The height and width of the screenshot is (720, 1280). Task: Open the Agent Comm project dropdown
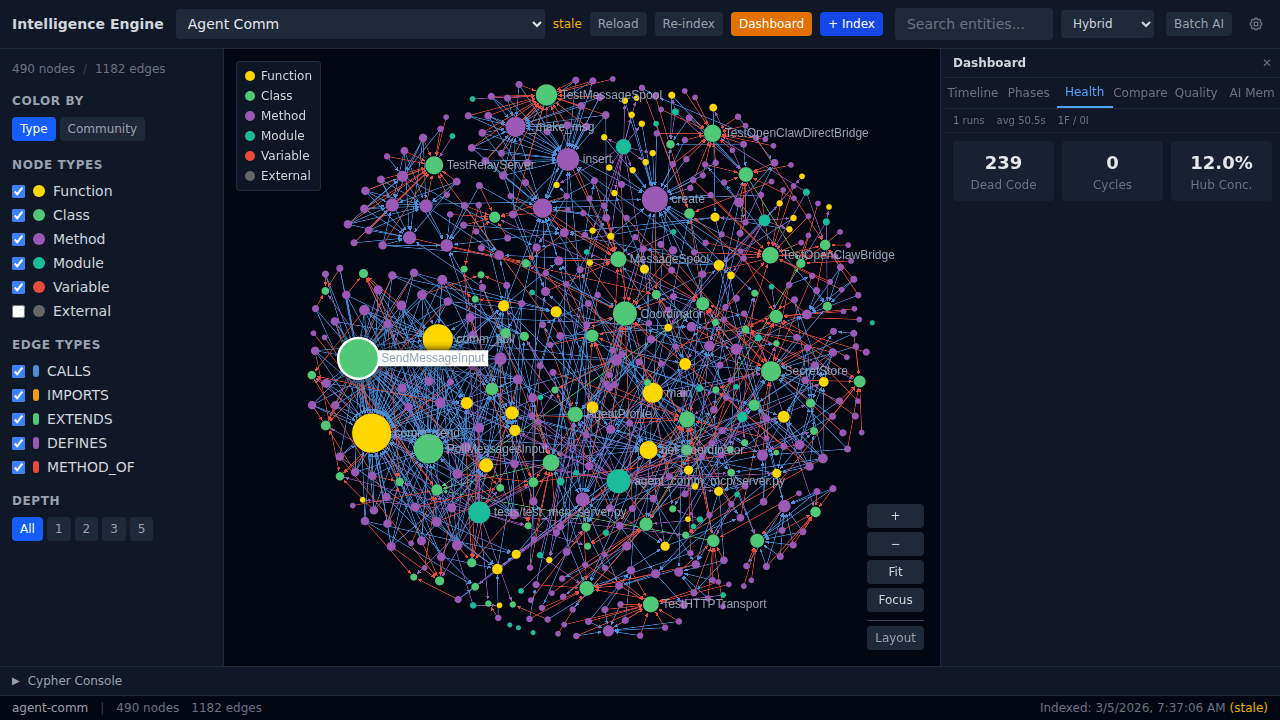360,24
